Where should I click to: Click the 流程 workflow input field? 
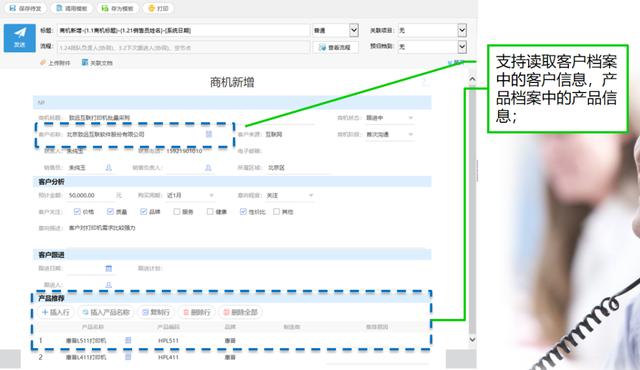pyautogui.click(x=183, y=47)
